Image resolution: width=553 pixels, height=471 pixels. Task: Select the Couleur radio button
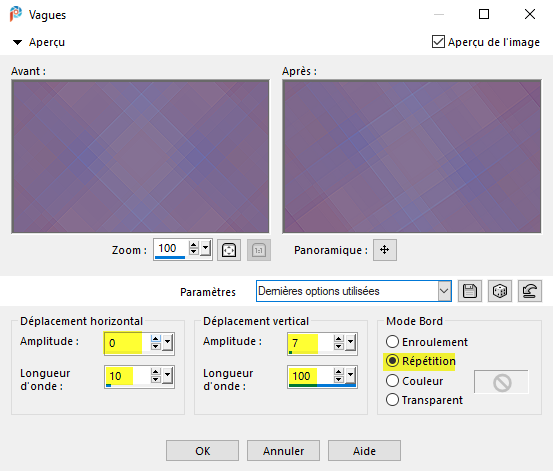[x=392, y=381]
